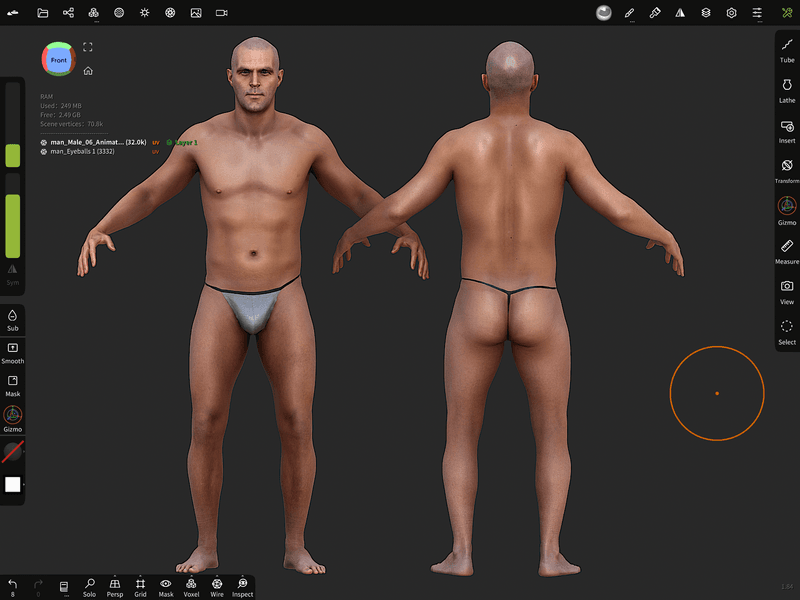800x600 pixels.
Task: Select the View tool
Action: click(x=787, y=292)
